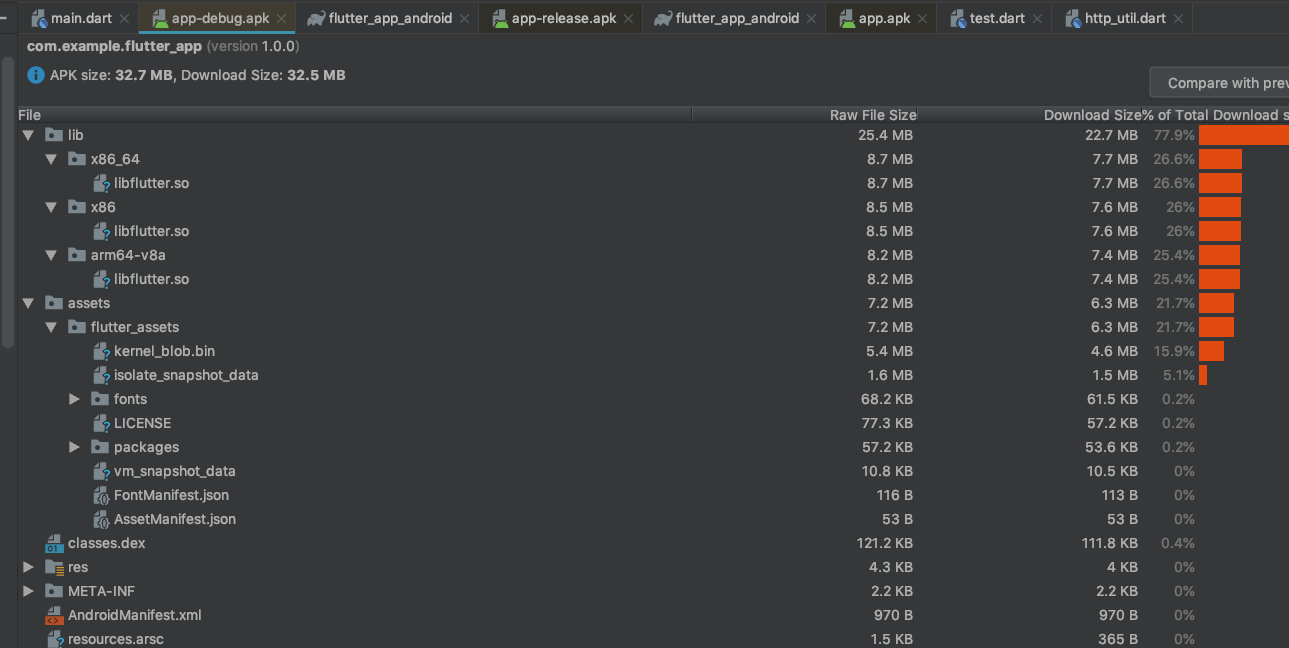Collapse the assets folder
Viewport: 1289px width, 648px height.
tap(28, 303)
